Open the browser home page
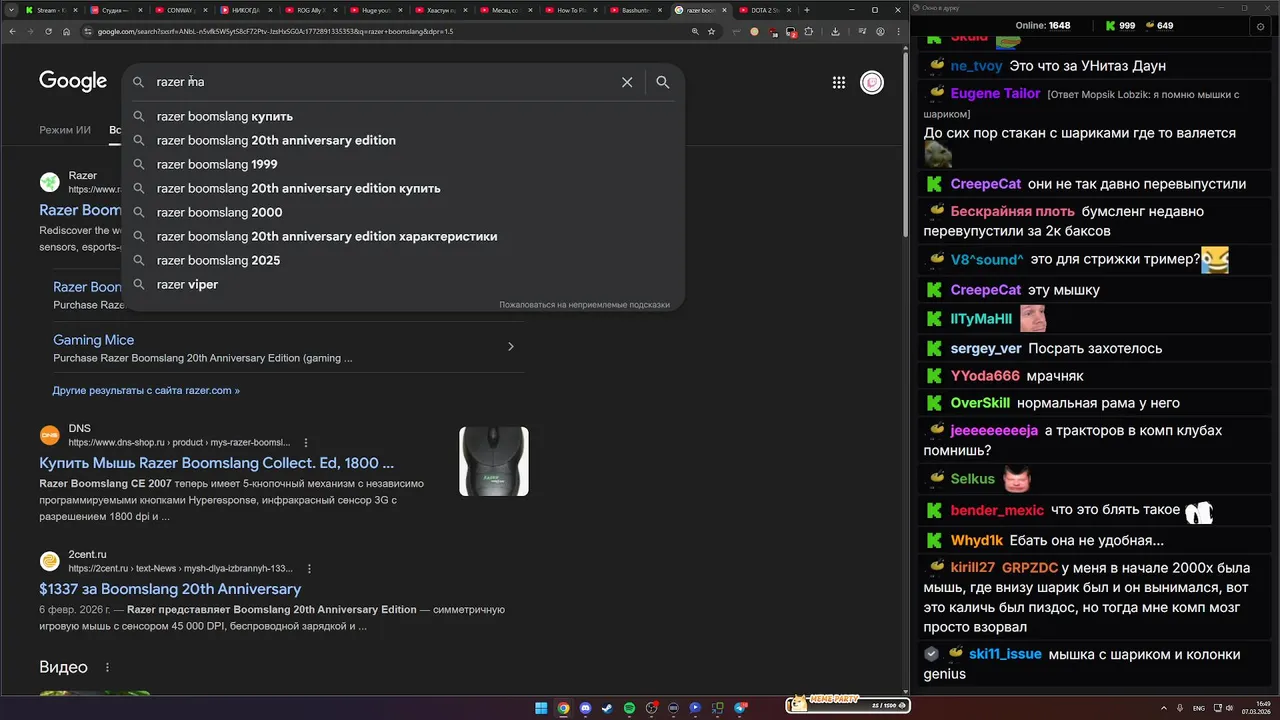This screenshot has width=1280, height=720. [x=66, y=31]
